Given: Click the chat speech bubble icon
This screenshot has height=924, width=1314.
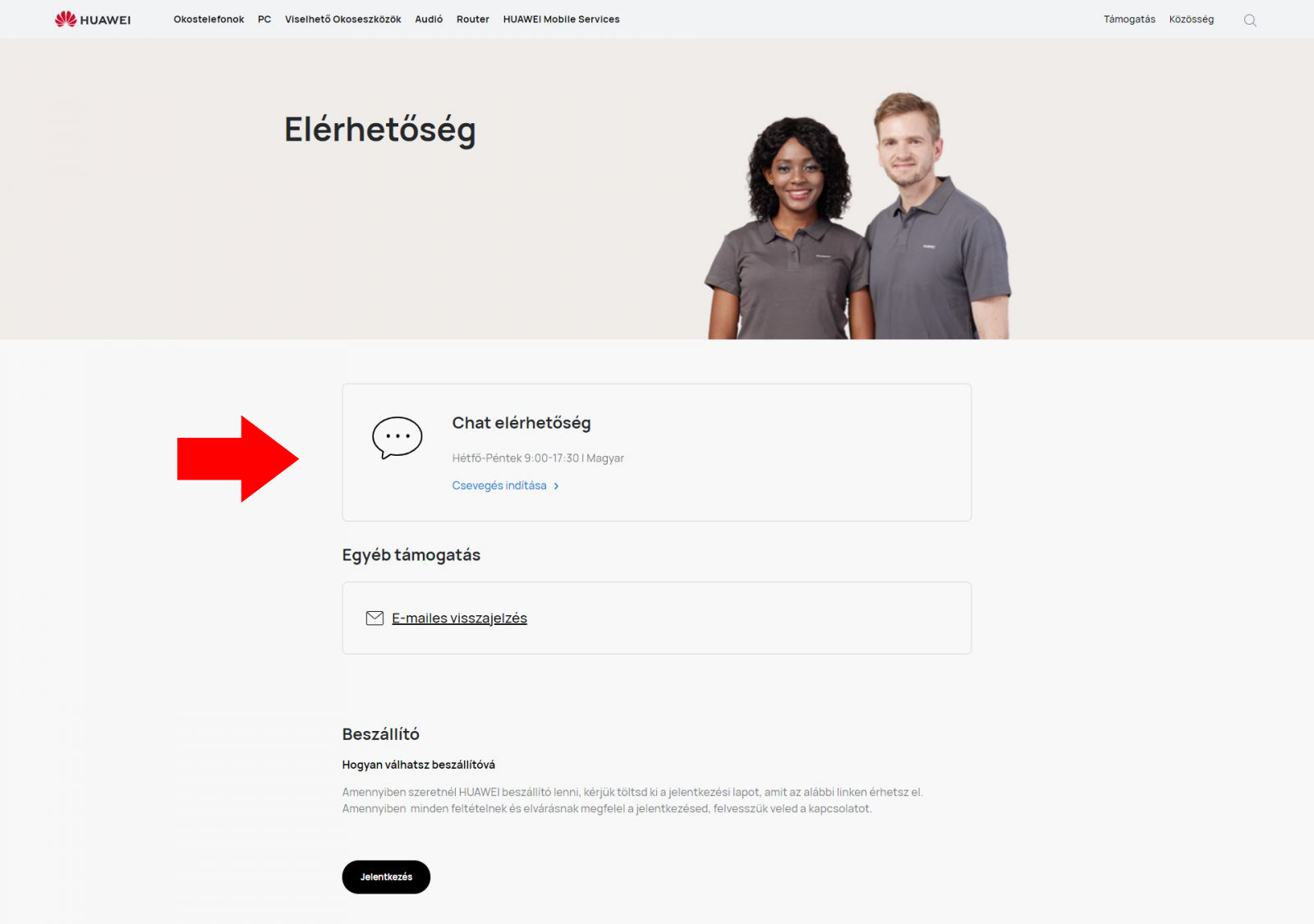Looking at the screenshot, I should (x=397, y=438).
